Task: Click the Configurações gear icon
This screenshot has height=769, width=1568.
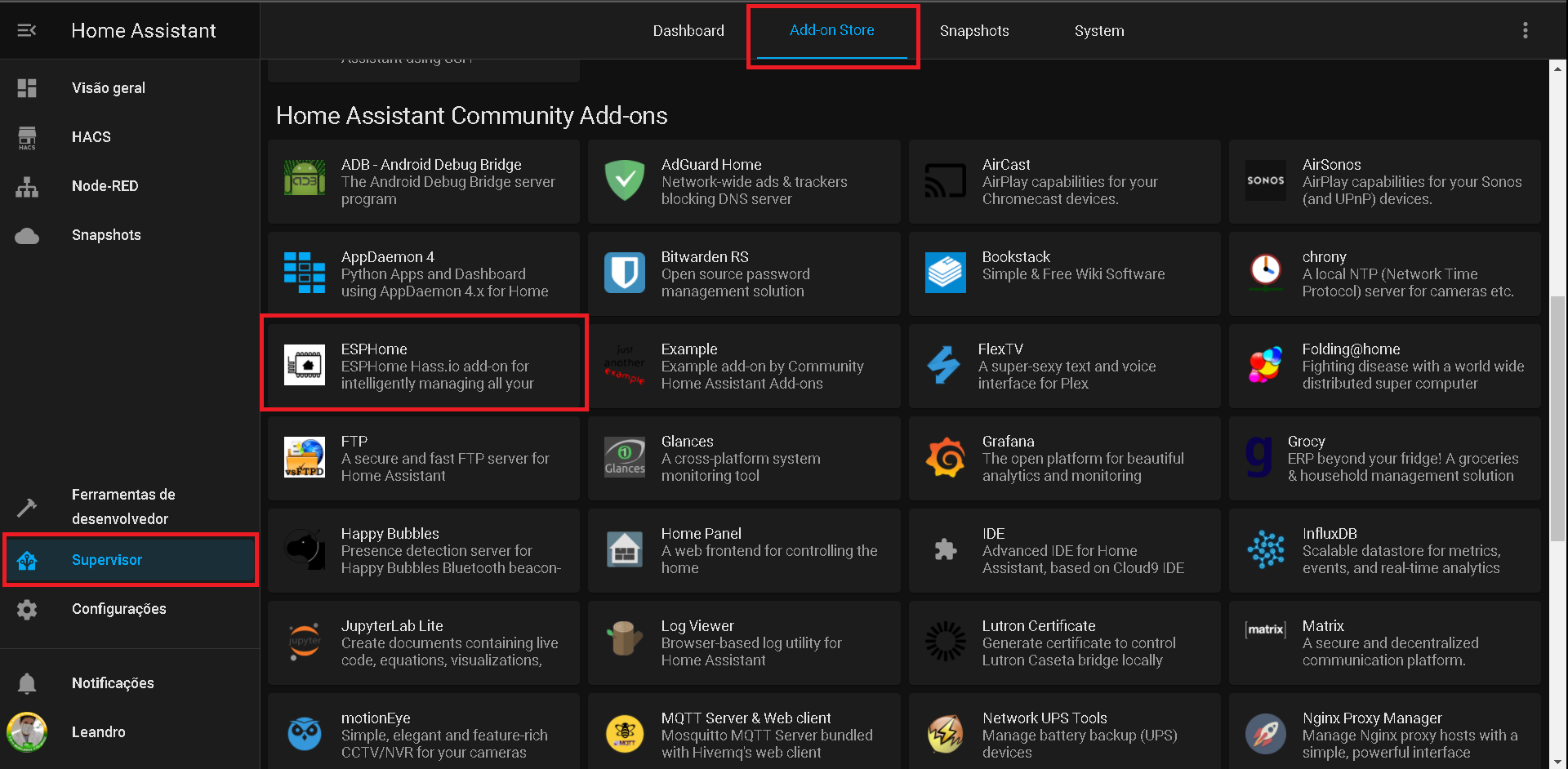Action: point(27,609)
